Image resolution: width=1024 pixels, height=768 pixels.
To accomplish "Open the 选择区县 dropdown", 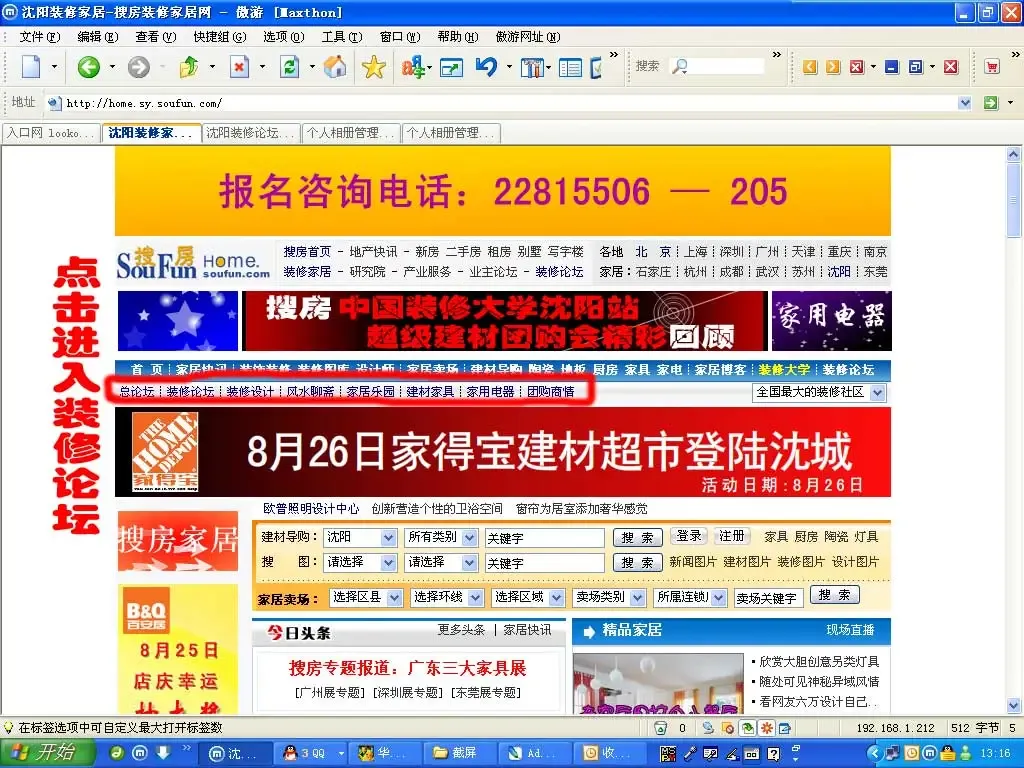I will click(x=366, y=597).
